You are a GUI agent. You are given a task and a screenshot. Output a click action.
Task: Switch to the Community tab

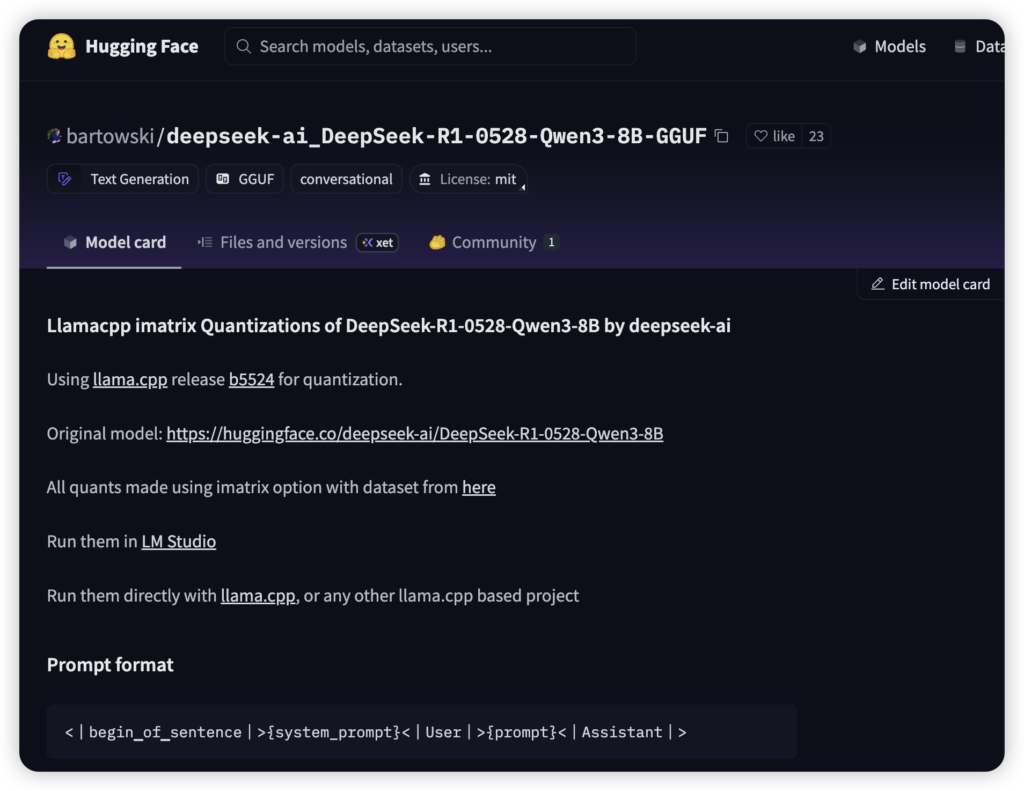[494, 242]
